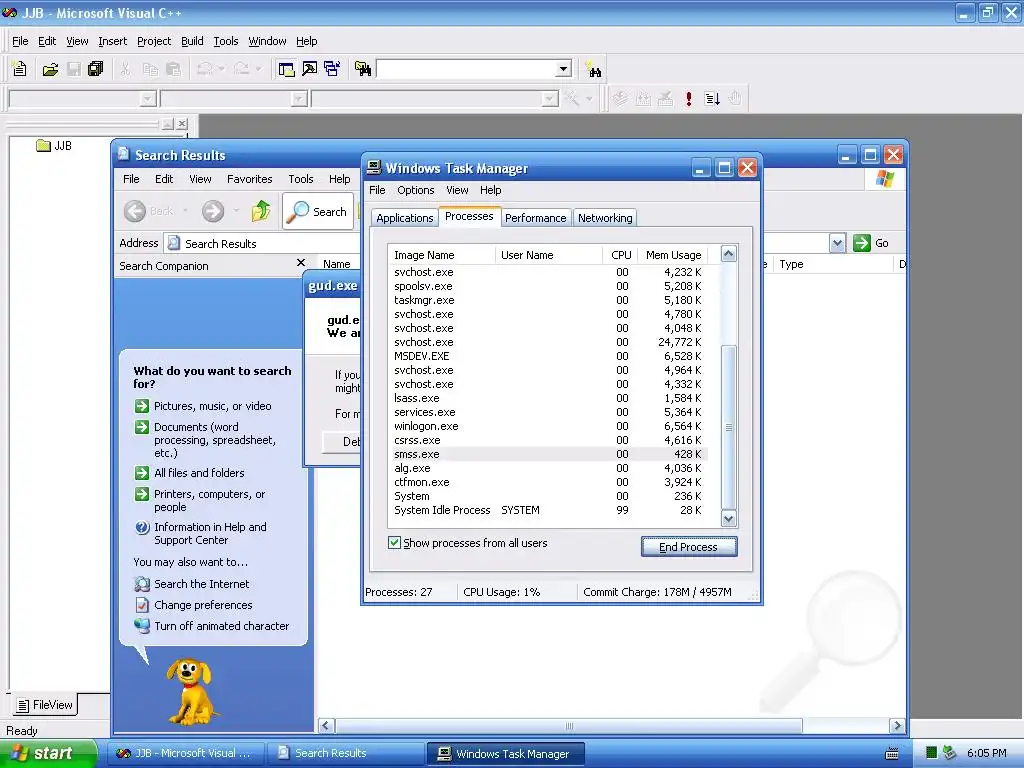
Task: Click the globe icon beside Search the Internet
Action: (142, 584)
